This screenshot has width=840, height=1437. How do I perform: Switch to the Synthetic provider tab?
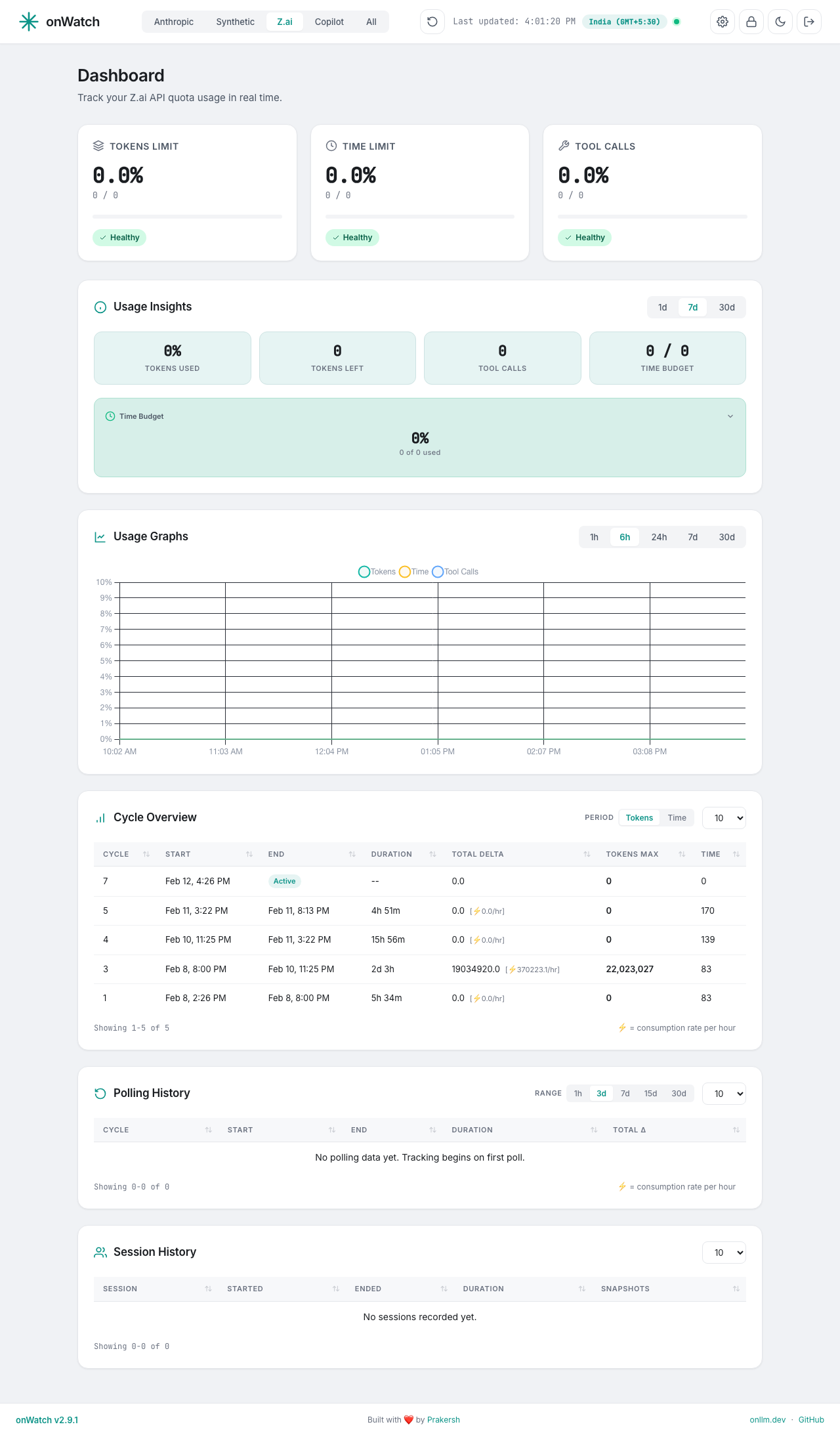[235, 22]
